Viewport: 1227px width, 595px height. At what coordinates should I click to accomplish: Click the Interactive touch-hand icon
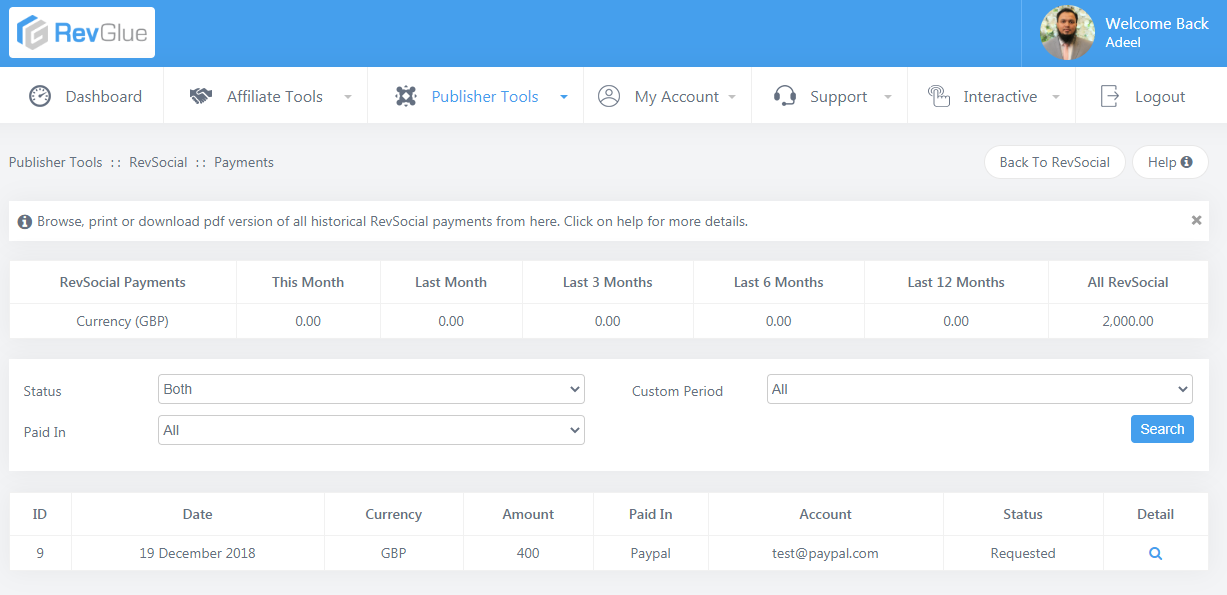[938, 96]
